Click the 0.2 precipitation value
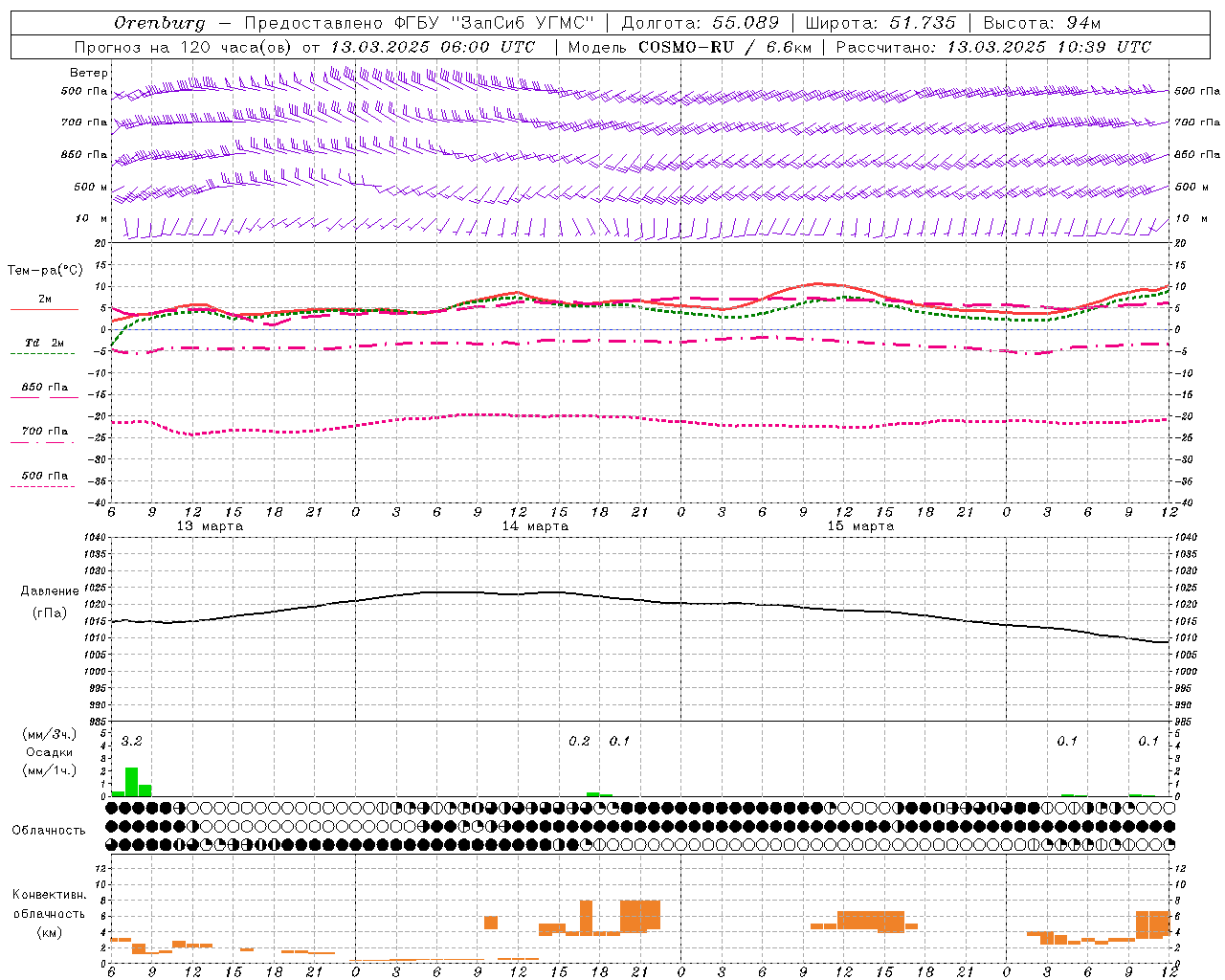 point(579,742)
